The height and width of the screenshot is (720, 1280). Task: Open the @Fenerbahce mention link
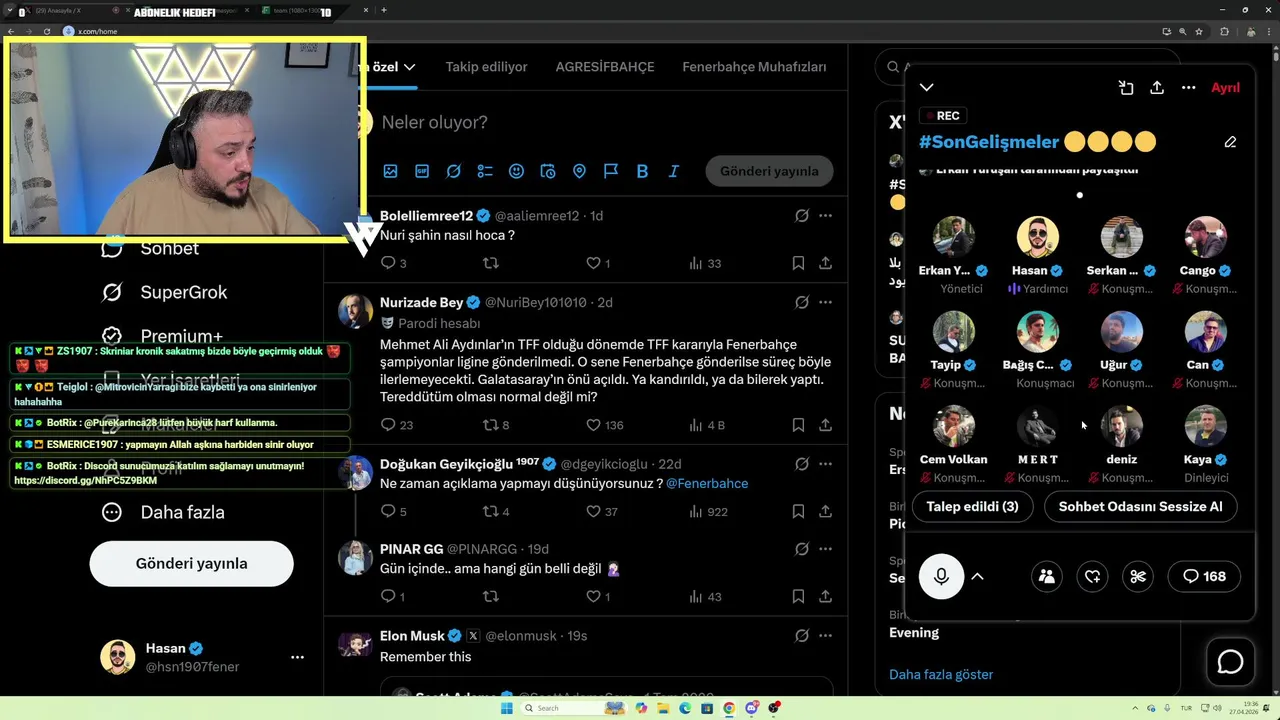pyautogui.click(x=707, y=483)
